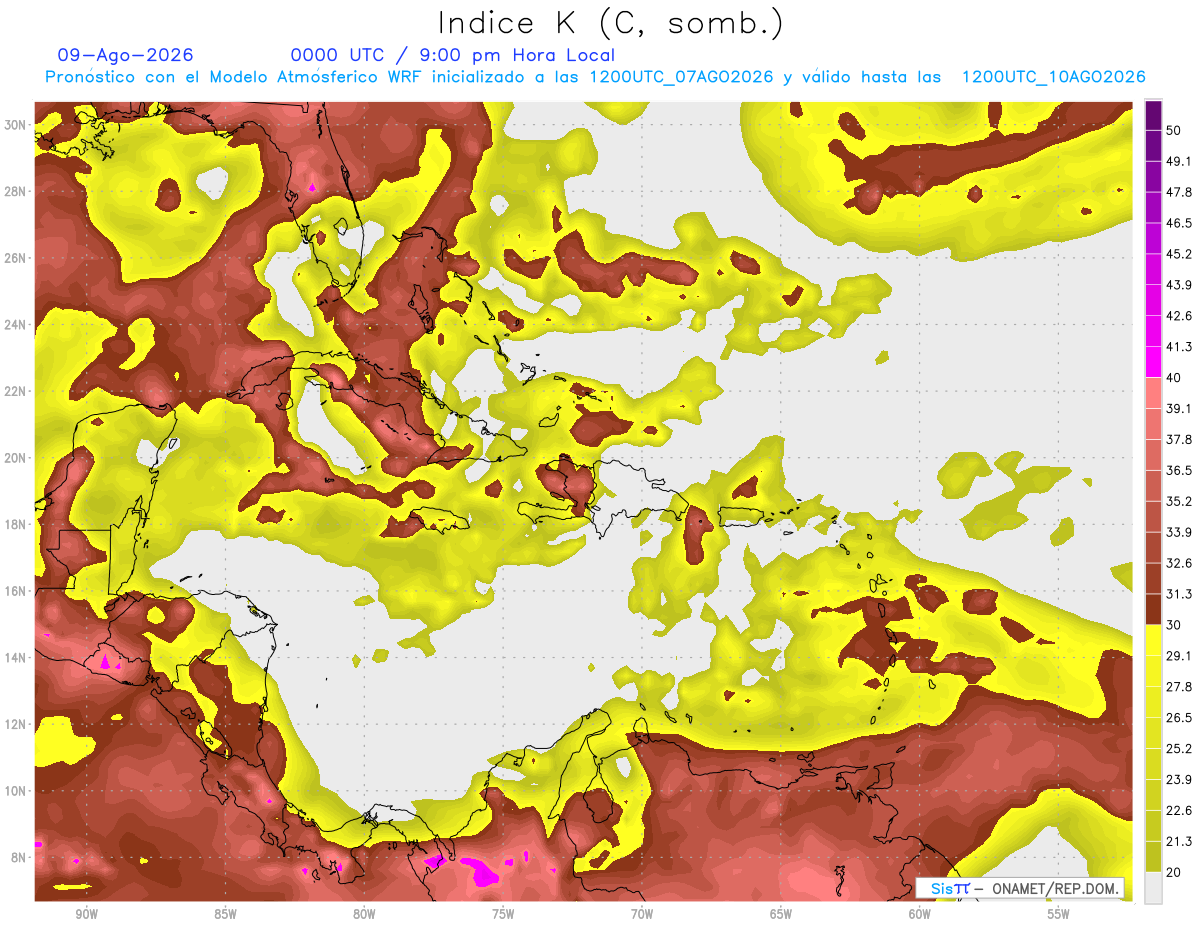Click the magenta swatch between 40 and 41.3
This screenshot has width=1200, height=927.
[1153, 362]
